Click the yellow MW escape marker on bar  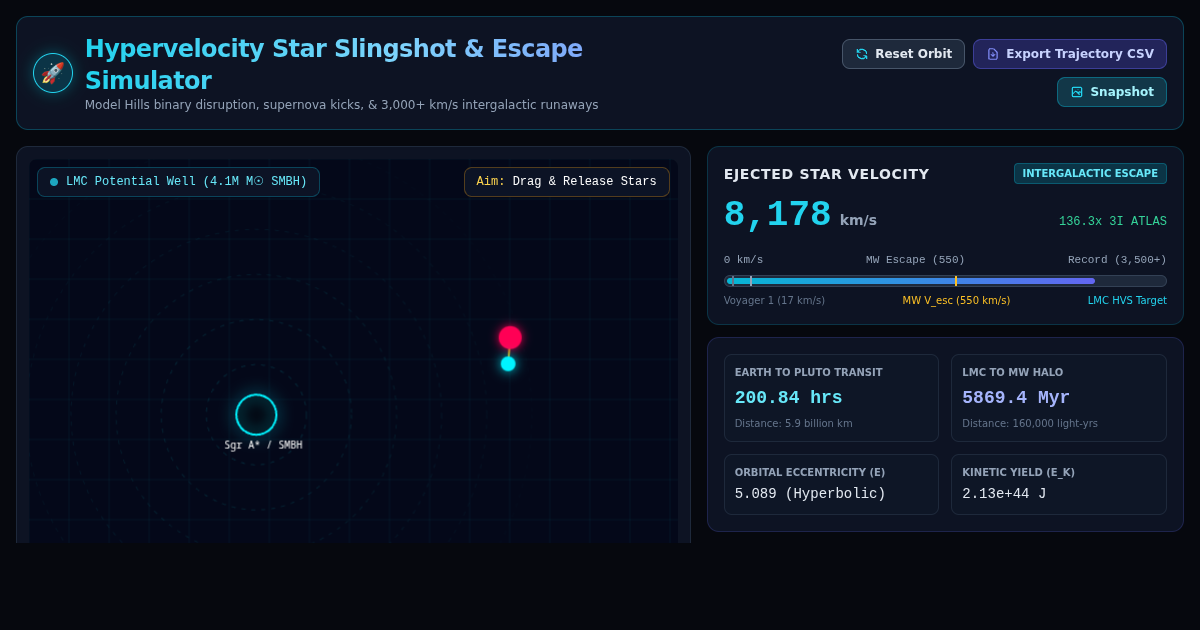pos(955,281)
